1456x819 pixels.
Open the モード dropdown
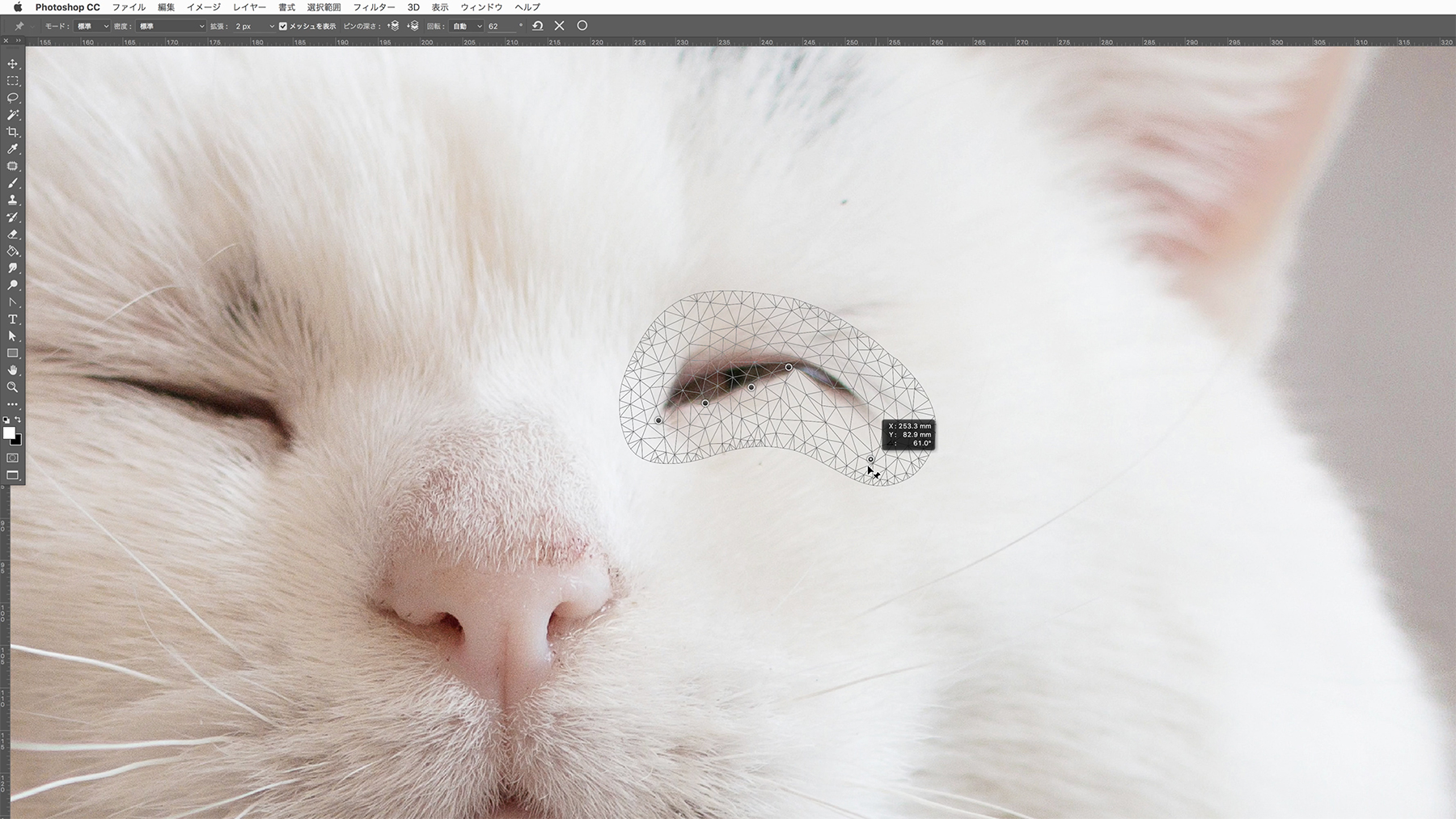click(92, 26)
